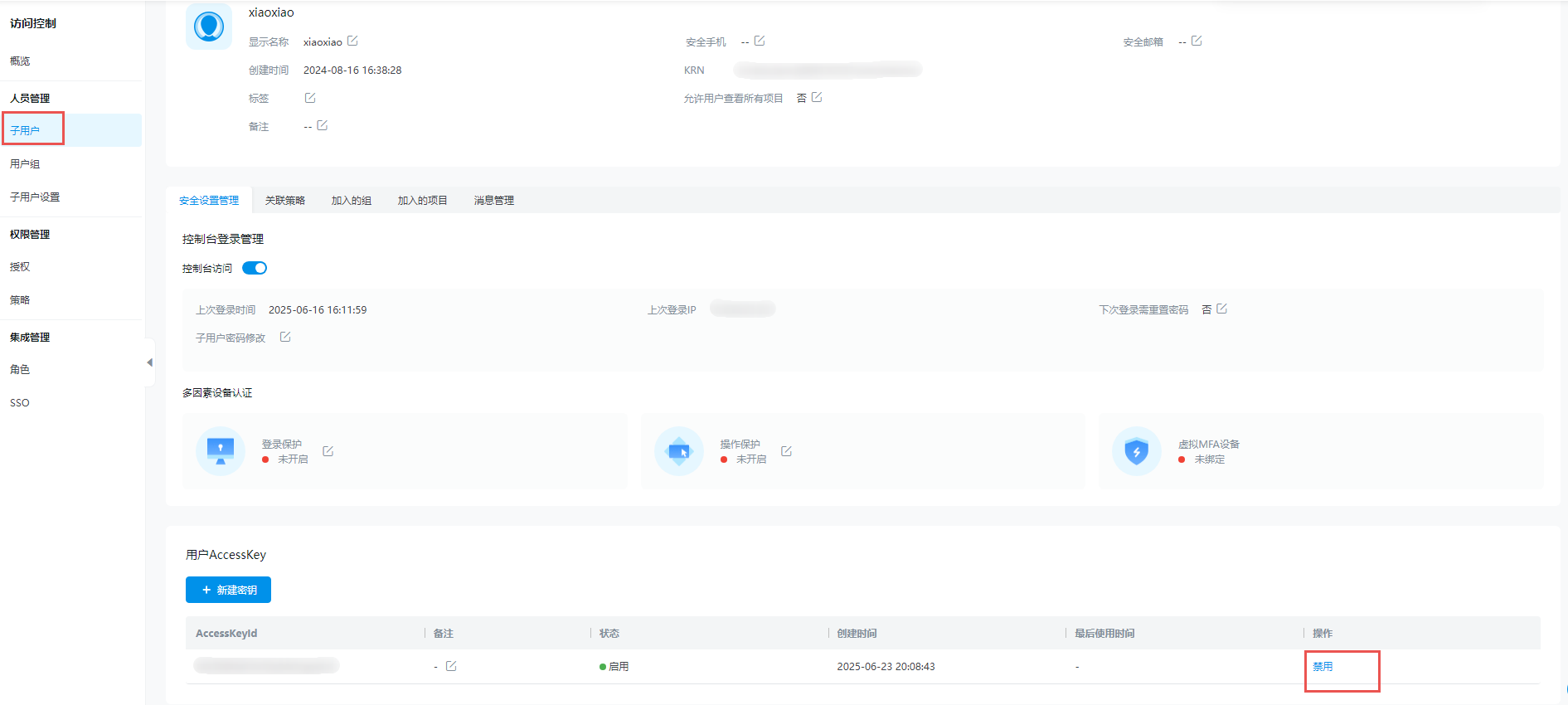Edit the user remarks field

[323, 125]
